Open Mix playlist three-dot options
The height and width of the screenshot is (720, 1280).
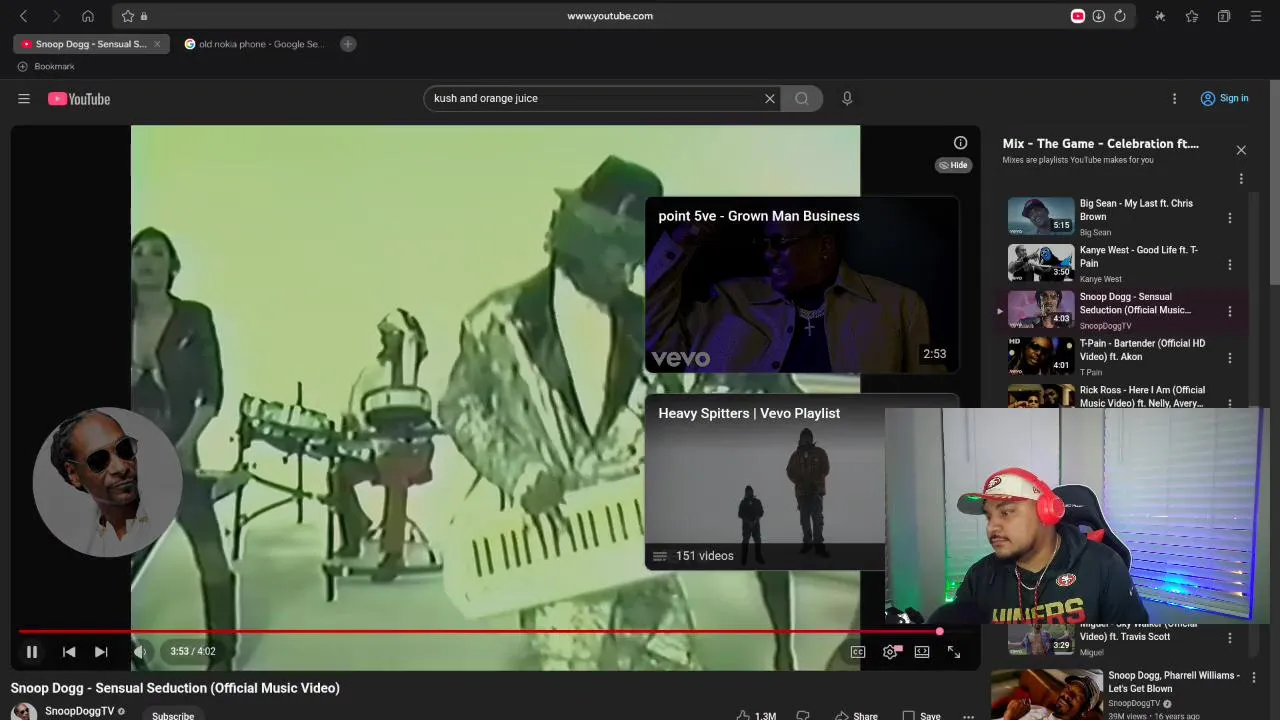click(1241, 179)
